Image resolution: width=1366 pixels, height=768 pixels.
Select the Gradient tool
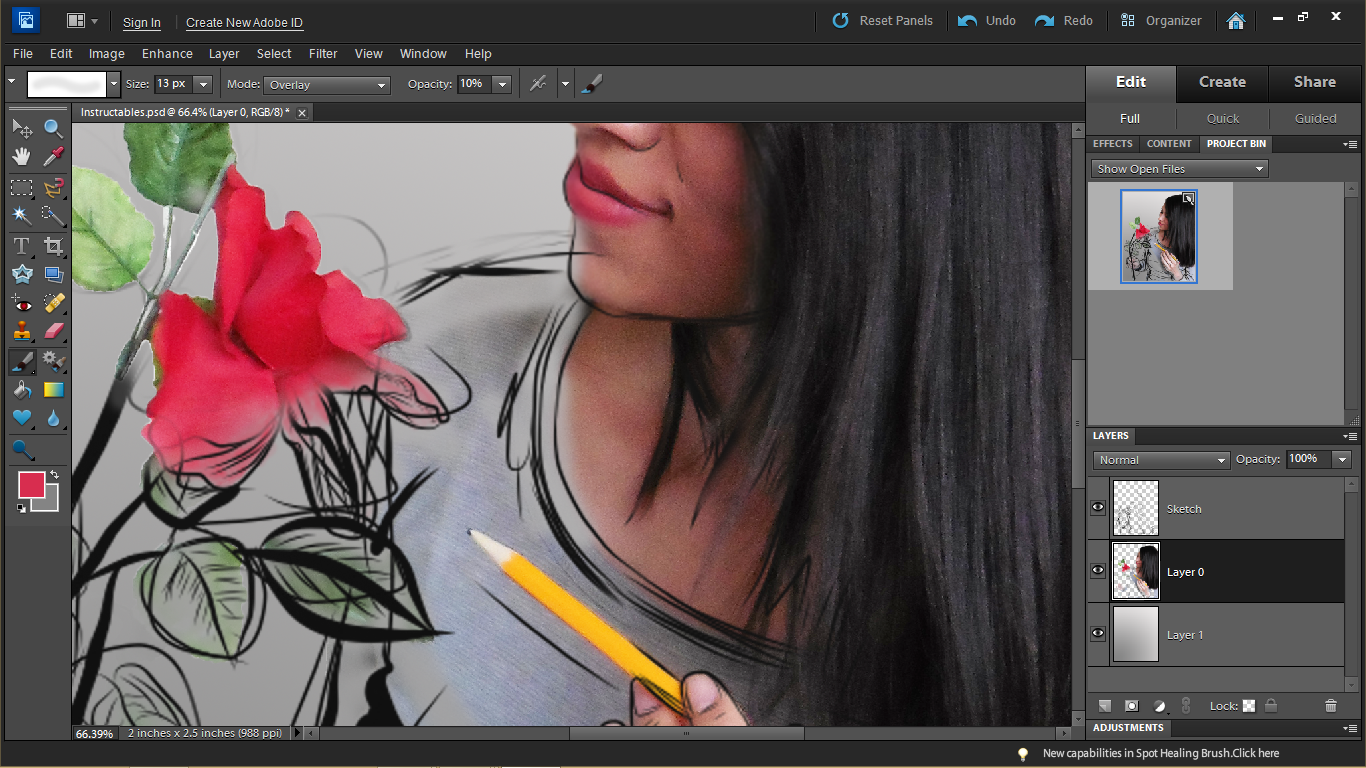pyautogui.click(x=54, y=390)
